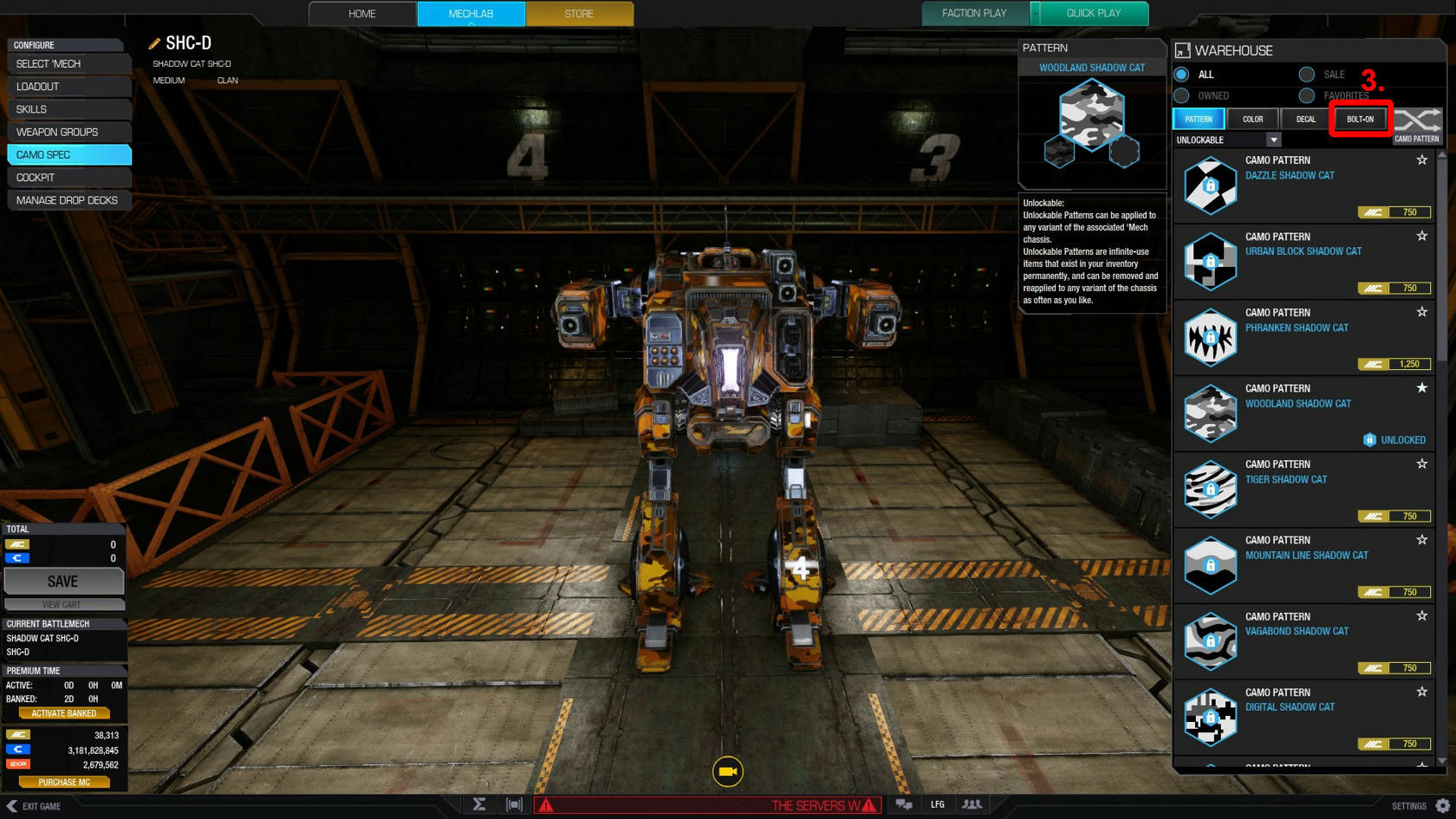Click the bracketed broadcast icon in bottom bar

(x=514, y=804)
